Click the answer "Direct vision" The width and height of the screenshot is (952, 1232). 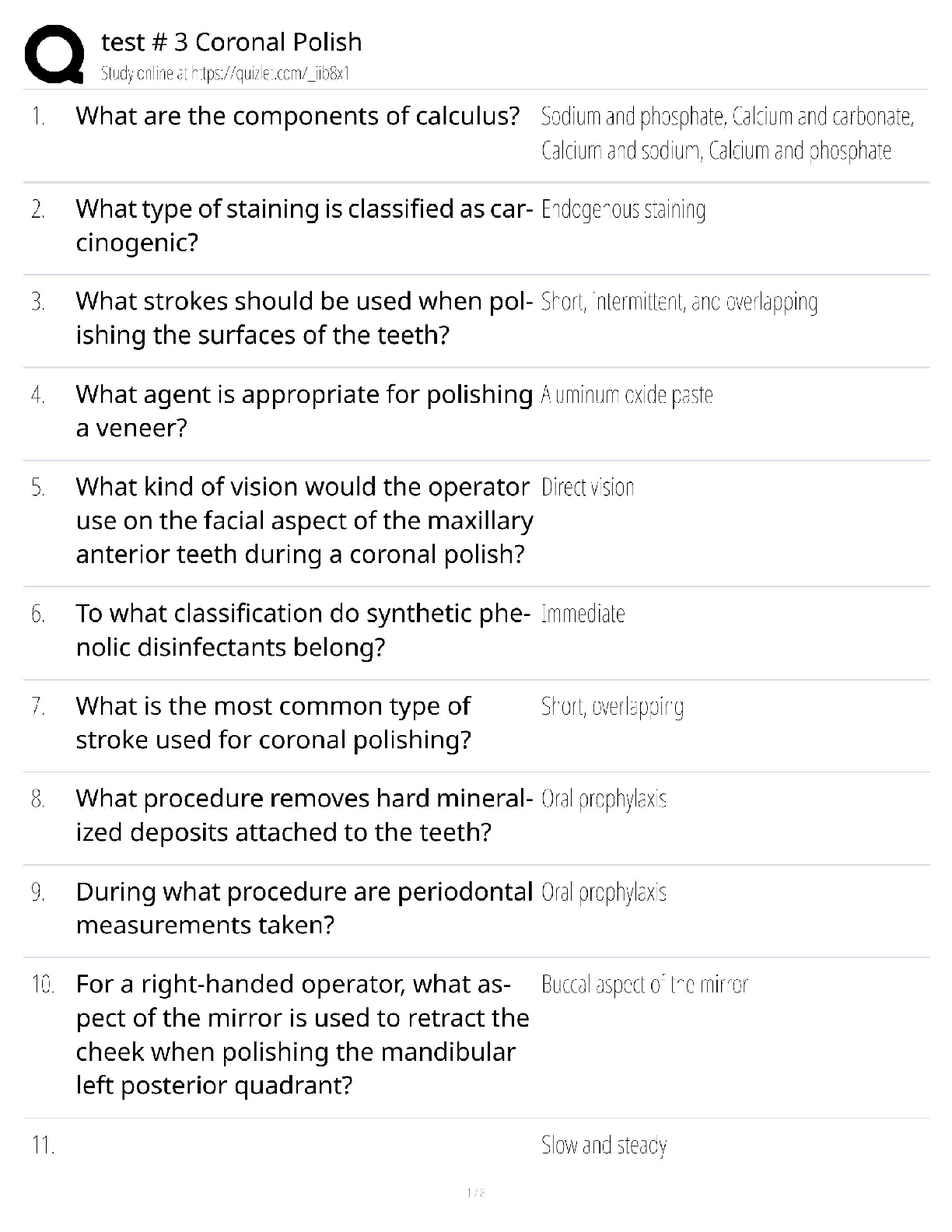click(587, 488)
